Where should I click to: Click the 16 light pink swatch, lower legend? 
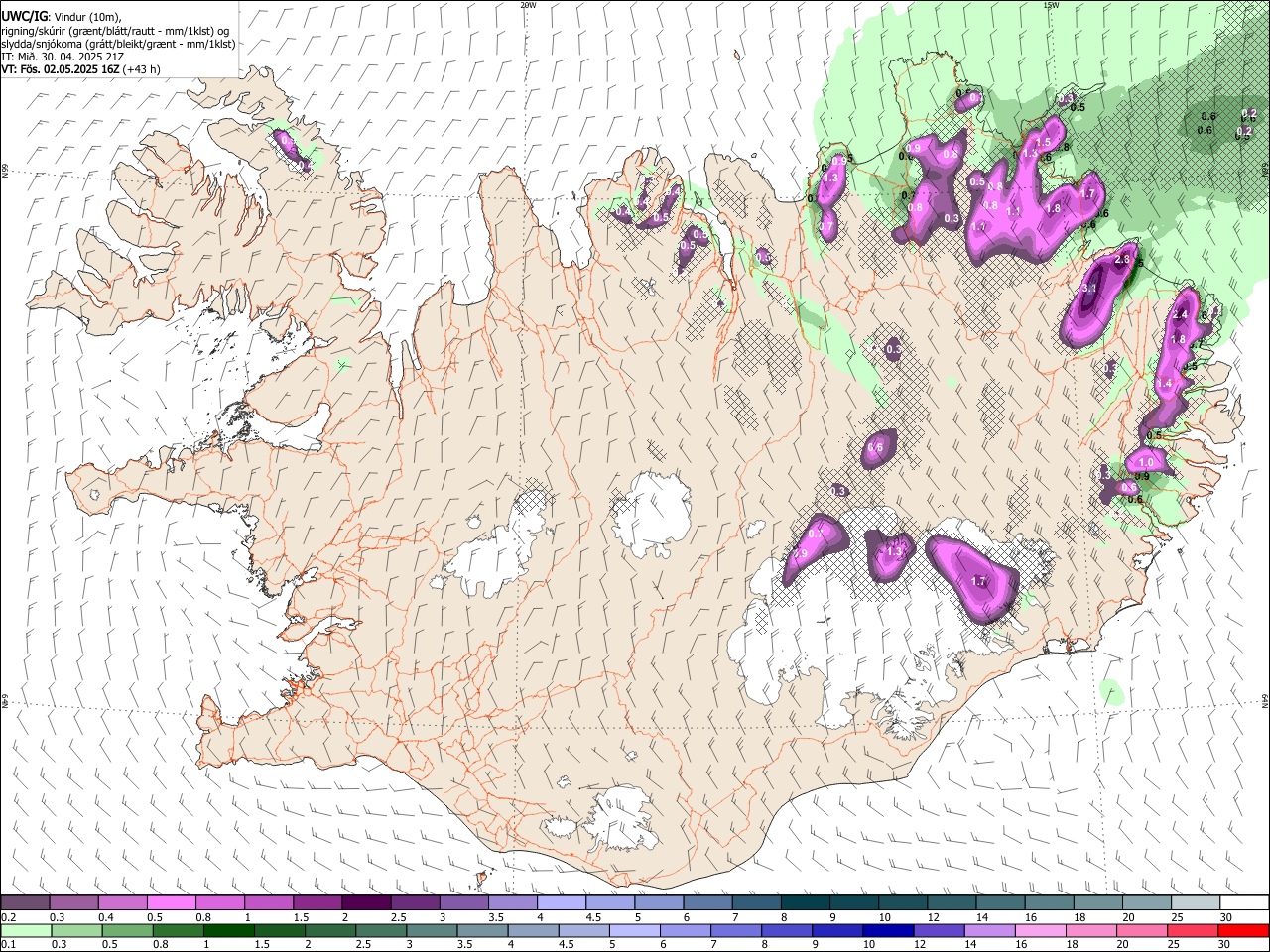tap(1039, 930)
